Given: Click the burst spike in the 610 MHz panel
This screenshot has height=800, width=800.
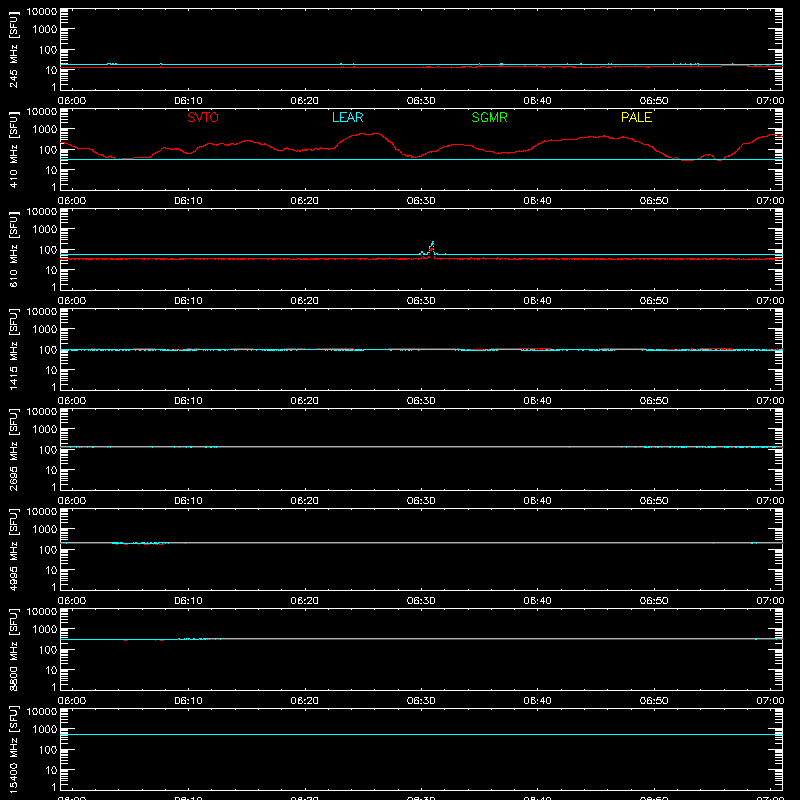Looking at the screenshot, I should [432, 248].
